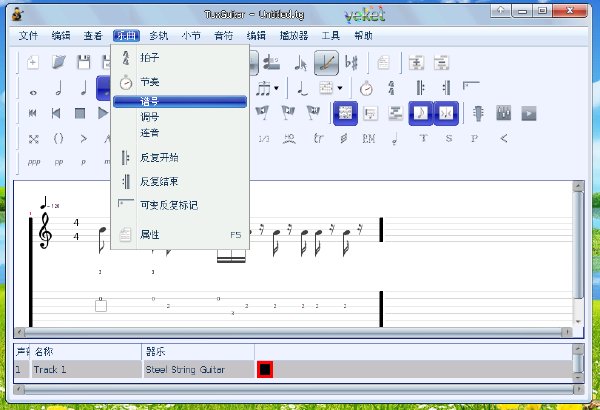Click the fade-in < effect icon
The image size is (600, 410).
pos(504,138)
